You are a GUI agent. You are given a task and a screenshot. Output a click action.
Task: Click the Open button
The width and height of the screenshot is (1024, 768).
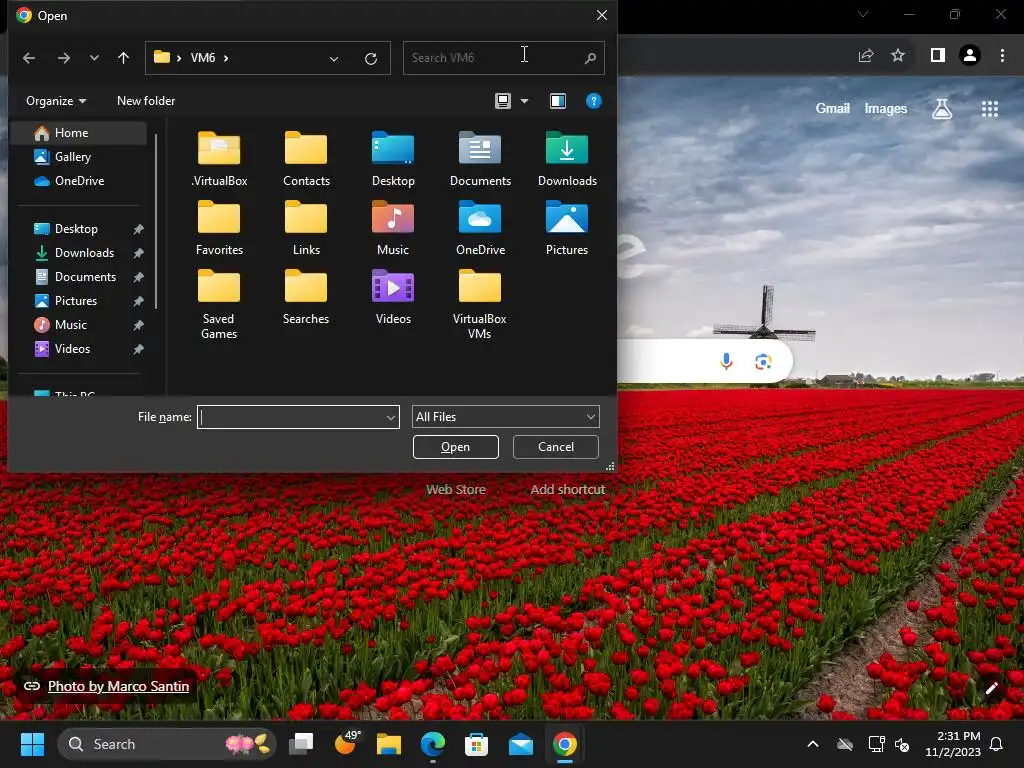point(456,447)
